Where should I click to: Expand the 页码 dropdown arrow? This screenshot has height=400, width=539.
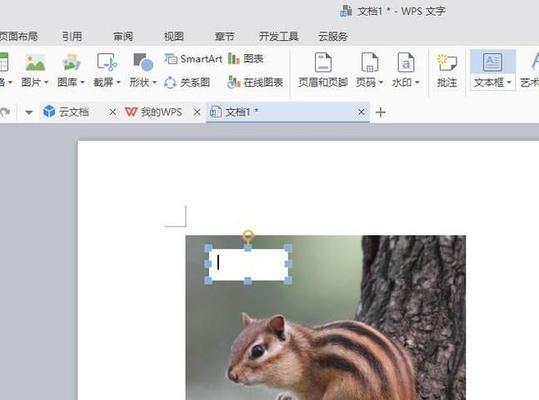click(x=381, y=82)
